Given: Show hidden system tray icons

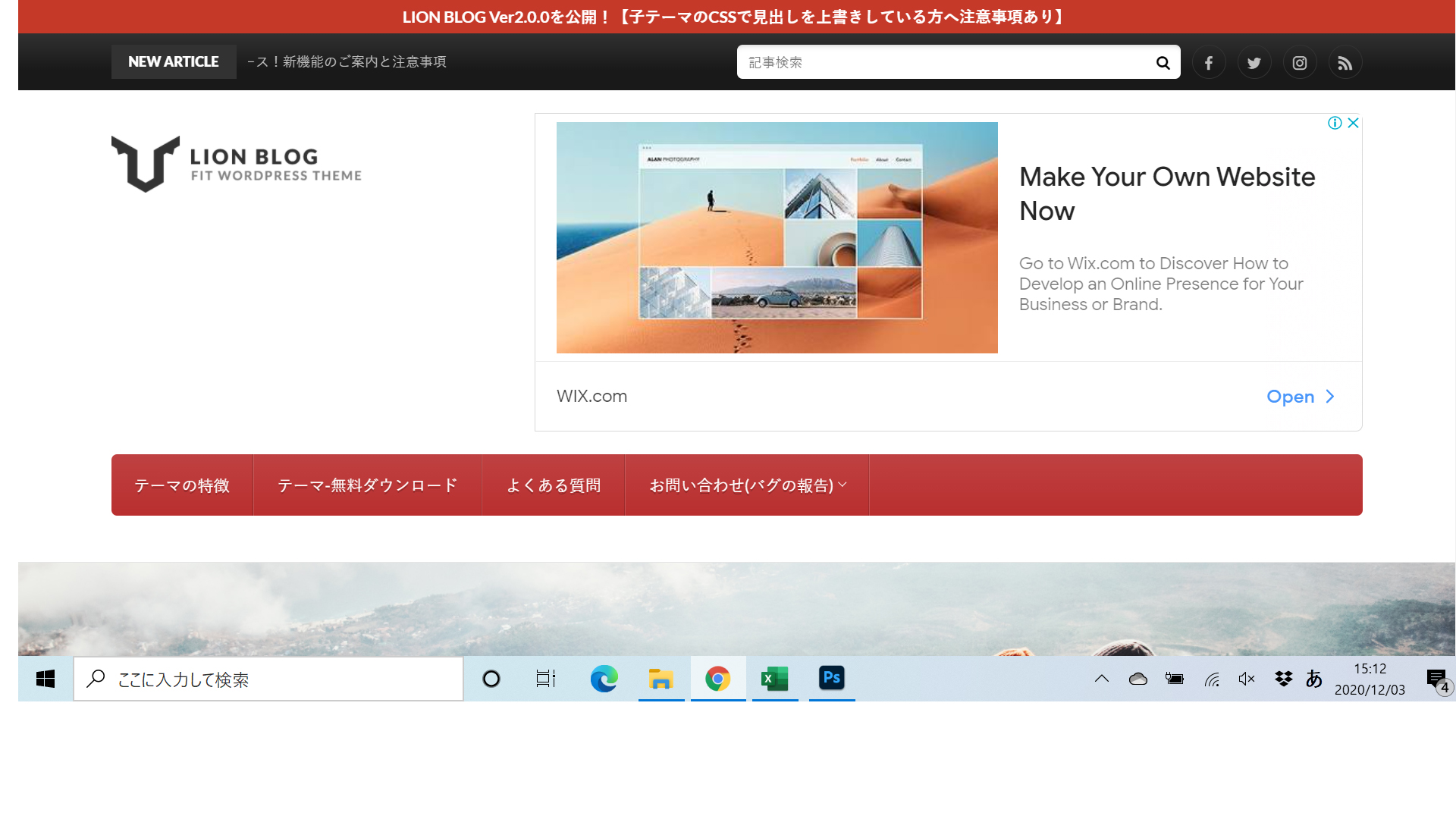Looking at the screenshot, I should point(1102,679).
